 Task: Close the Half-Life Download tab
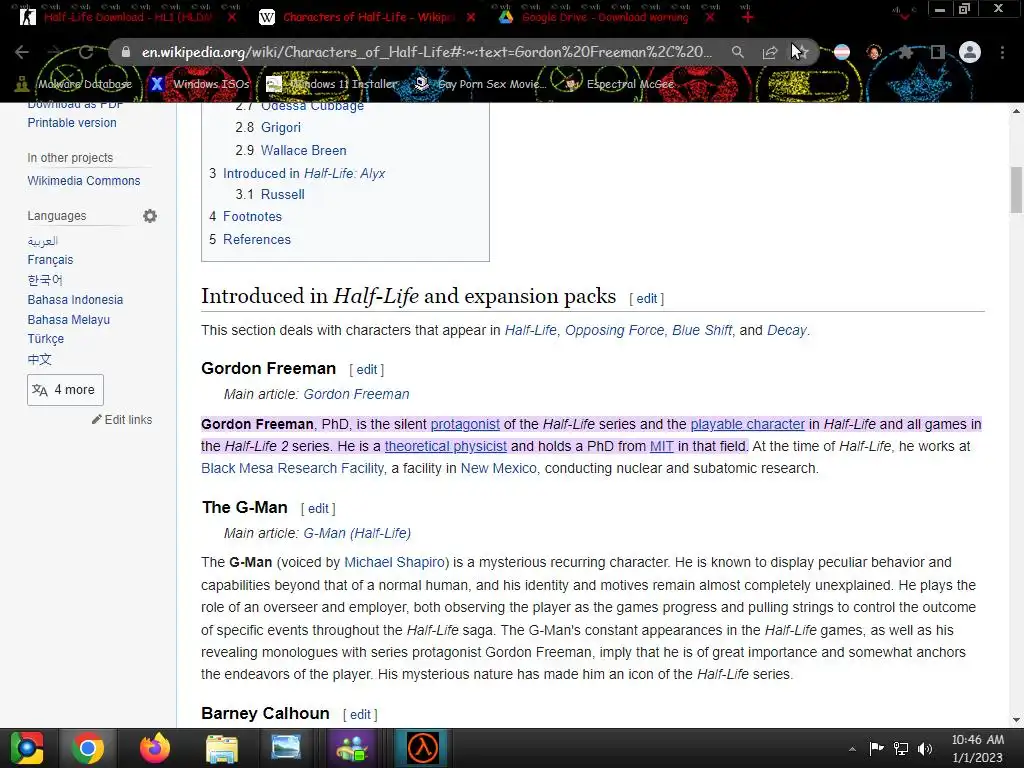[232, 17]
